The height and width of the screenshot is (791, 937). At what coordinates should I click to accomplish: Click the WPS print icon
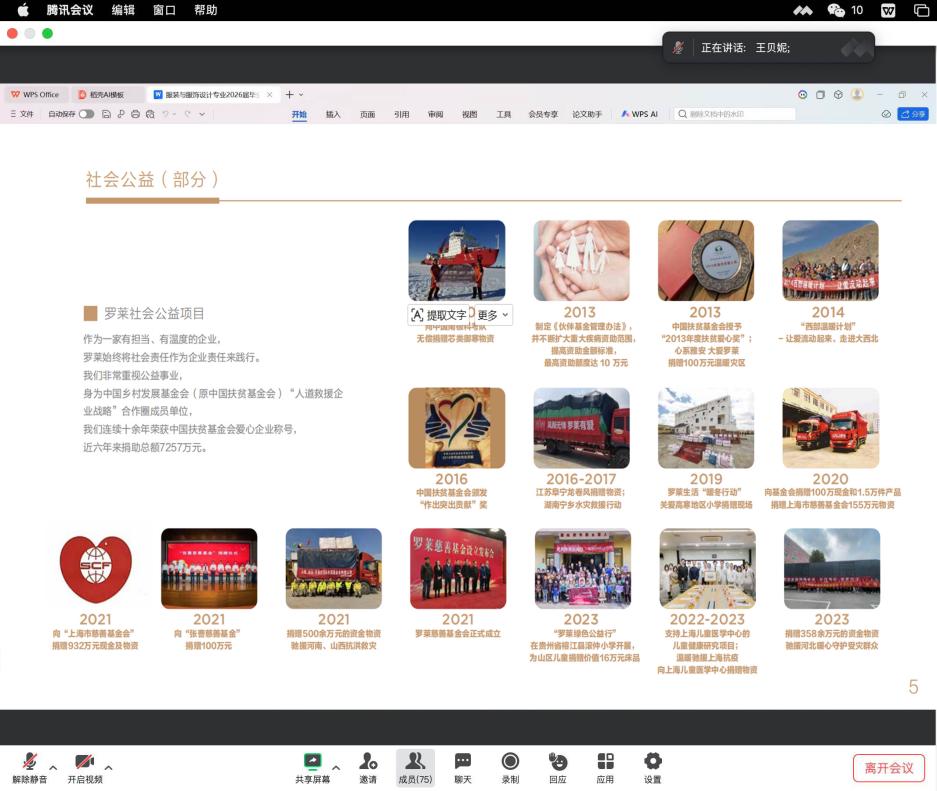click(x=135, y=114)
